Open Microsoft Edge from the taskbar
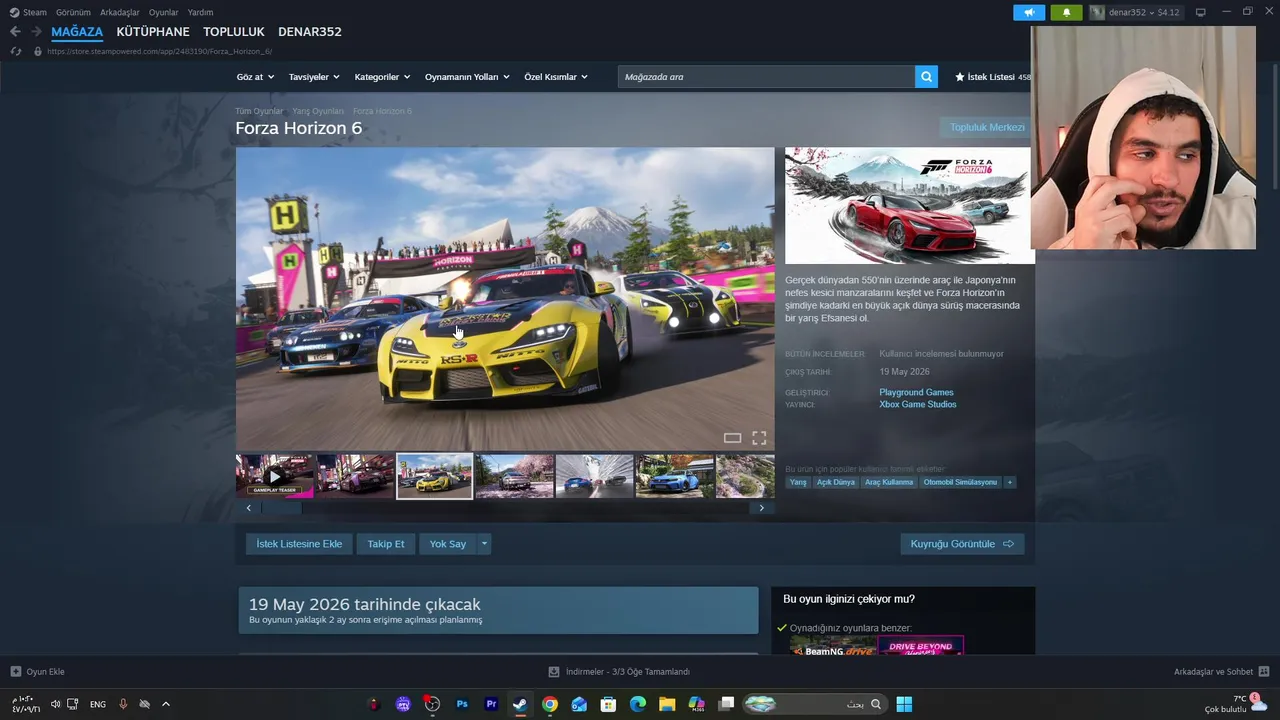Image resolution: width=1280 pixels, height=720 pixels. tap(638, 704)
